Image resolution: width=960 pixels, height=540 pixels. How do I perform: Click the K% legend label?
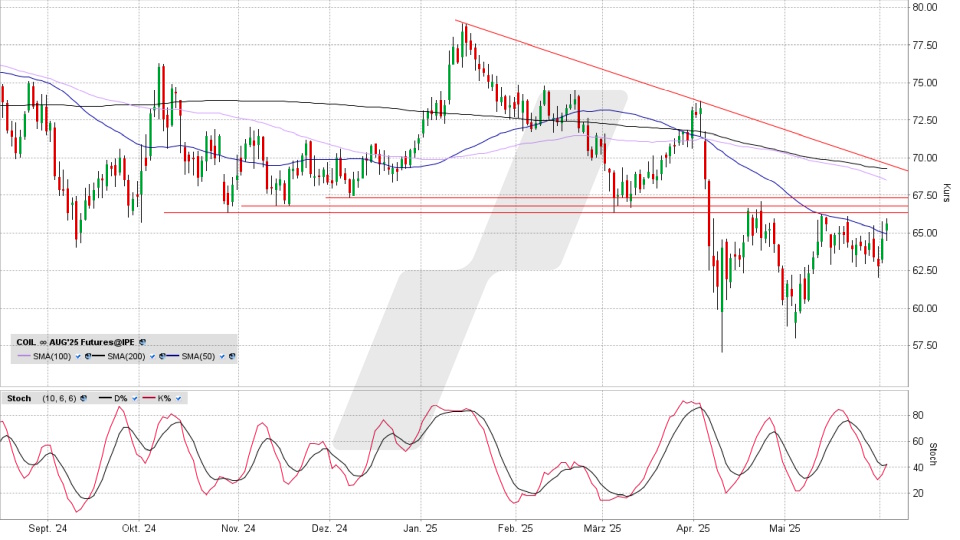pos(164,399)
